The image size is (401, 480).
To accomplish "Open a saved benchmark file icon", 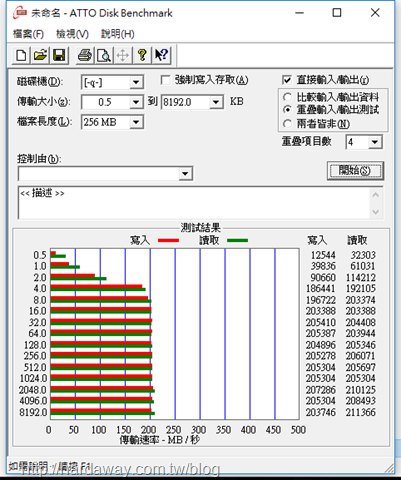I will coord(40,55).
